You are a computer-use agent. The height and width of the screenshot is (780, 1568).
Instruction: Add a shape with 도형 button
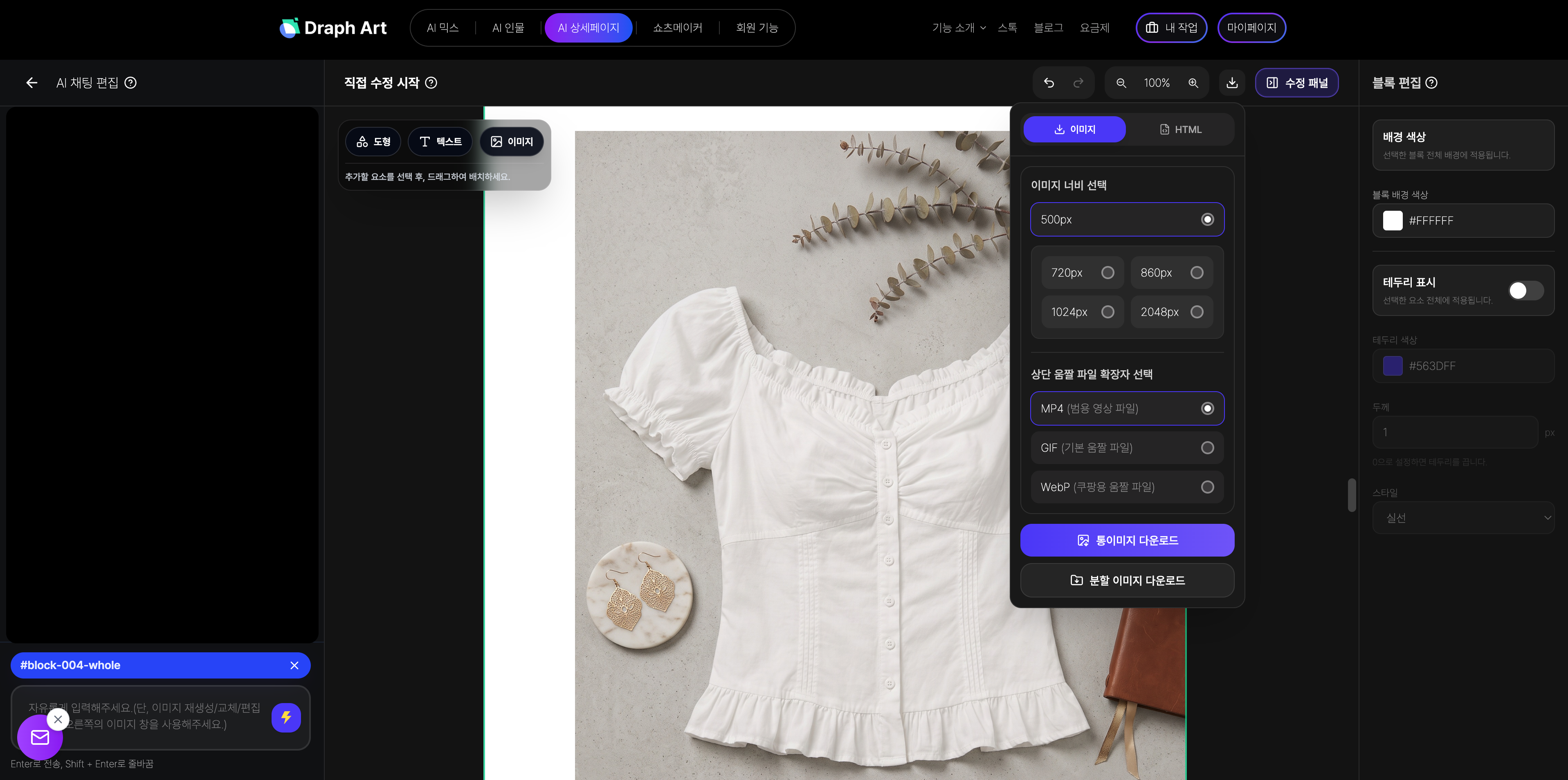click(x=373, y=142)
